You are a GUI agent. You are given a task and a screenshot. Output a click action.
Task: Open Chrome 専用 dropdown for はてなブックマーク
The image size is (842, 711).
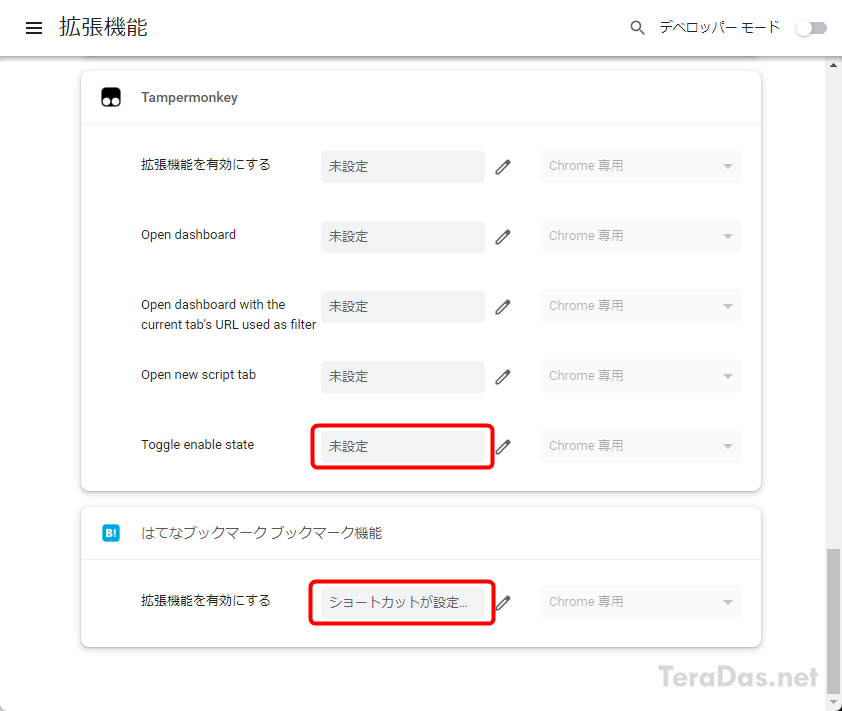click(x=641, y=602)
